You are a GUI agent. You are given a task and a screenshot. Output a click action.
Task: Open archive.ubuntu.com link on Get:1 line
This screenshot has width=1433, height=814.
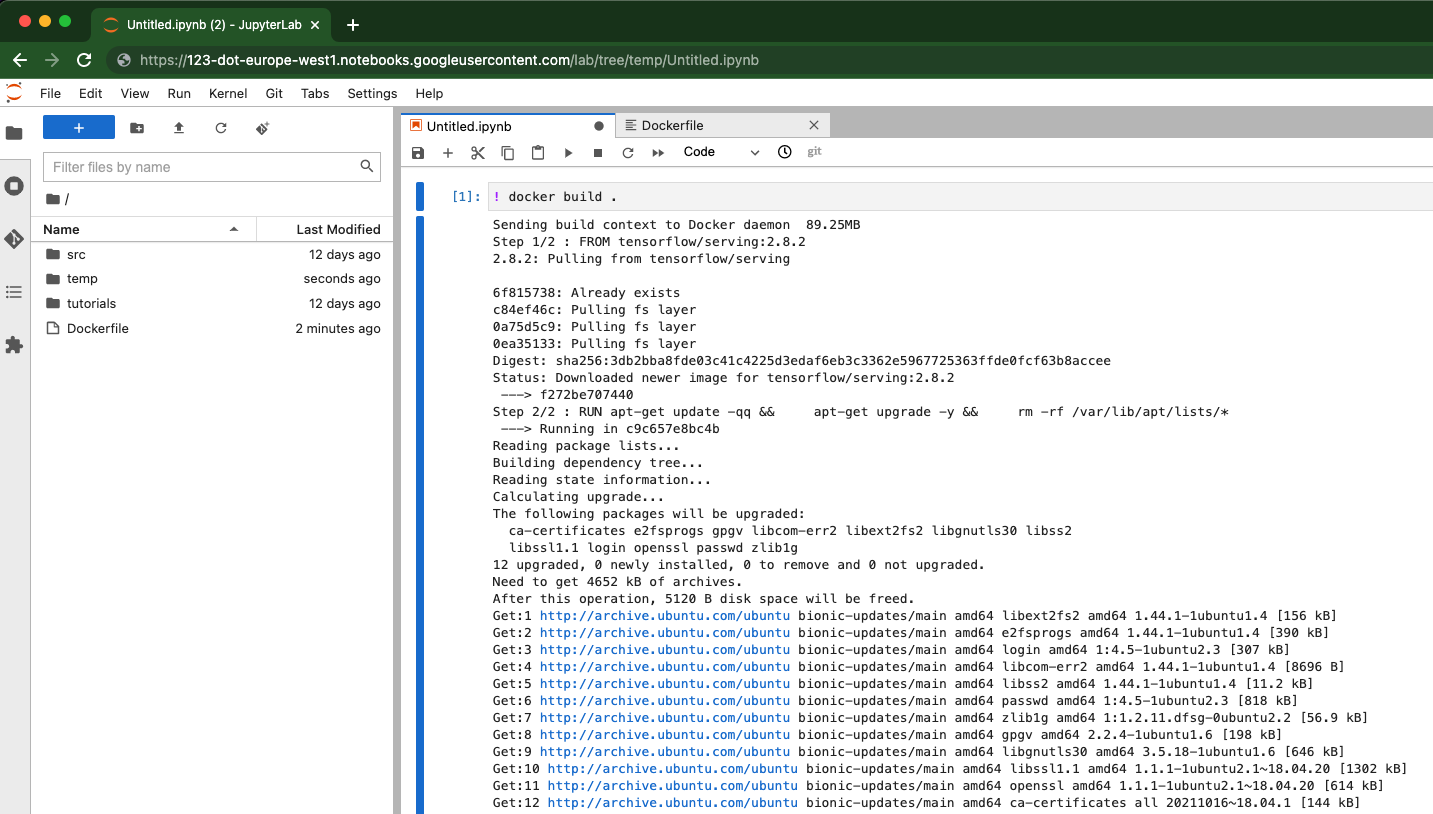point(665,616)
